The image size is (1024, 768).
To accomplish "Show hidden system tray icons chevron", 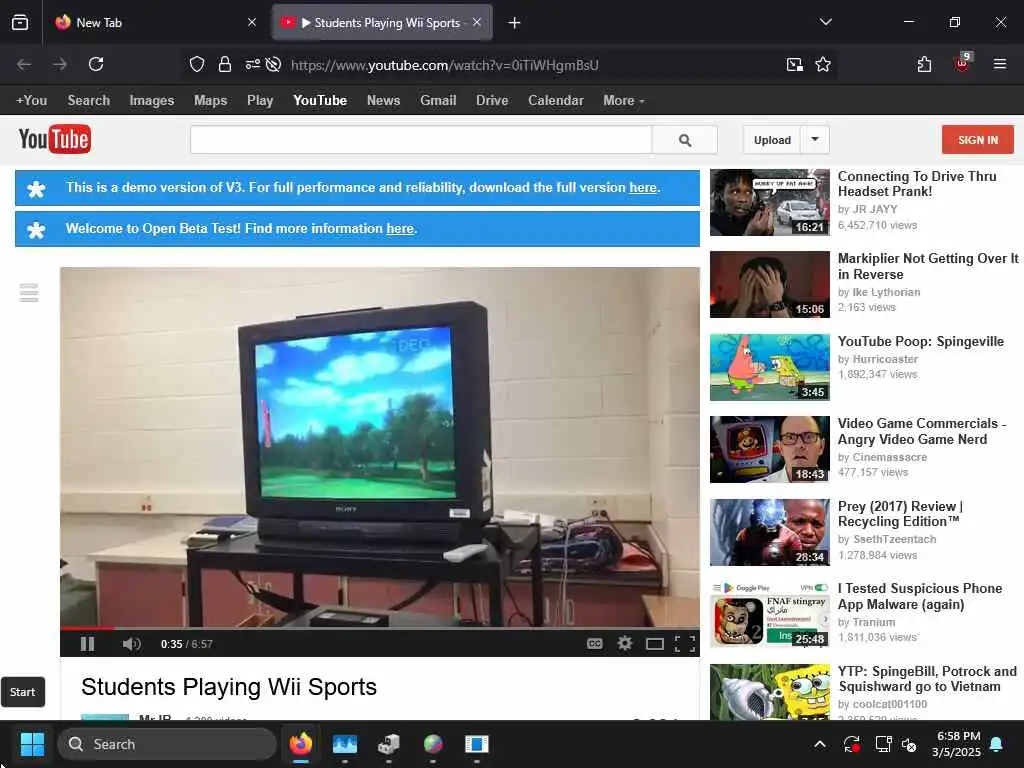I will [820, 744].
